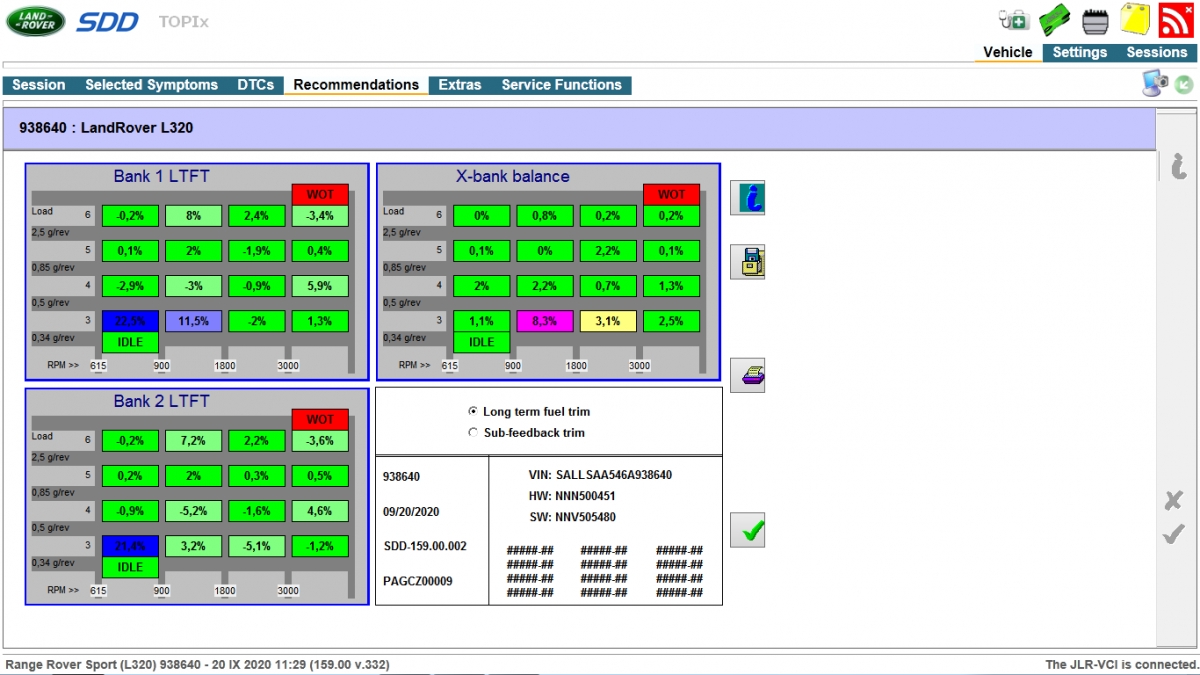
Task: Click the gray engine module icon
Action: [x=1095, y=19]
